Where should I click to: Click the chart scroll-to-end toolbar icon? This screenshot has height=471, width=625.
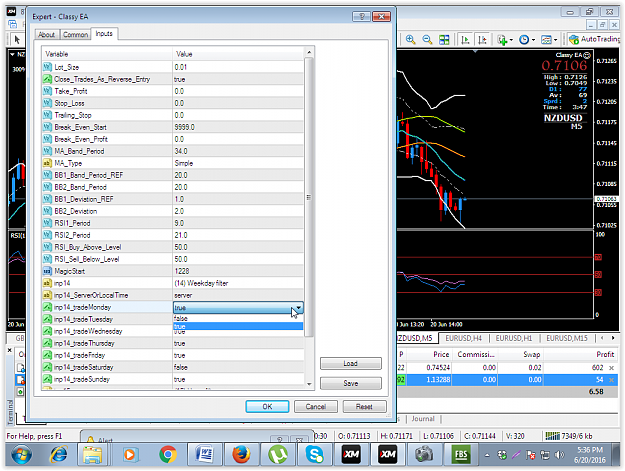pos(465,39)
